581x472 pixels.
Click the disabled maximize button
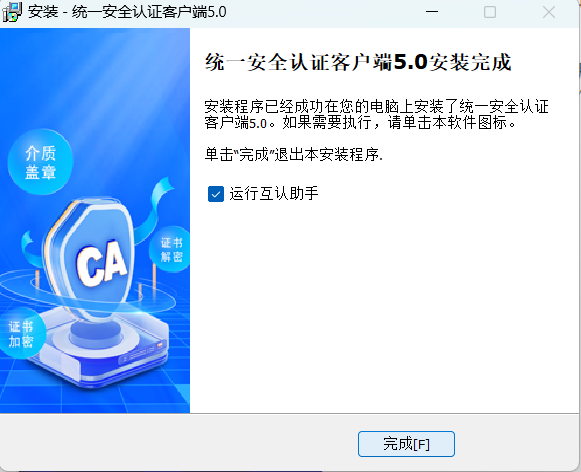tap(490, 12)
